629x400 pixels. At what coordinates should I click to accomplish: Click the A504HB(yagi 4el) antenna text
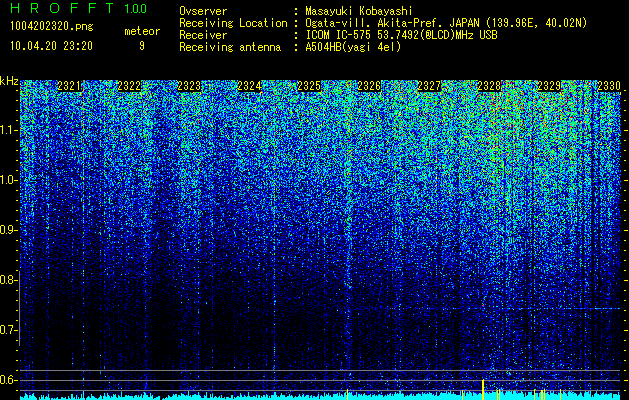[x=353, y=47]
